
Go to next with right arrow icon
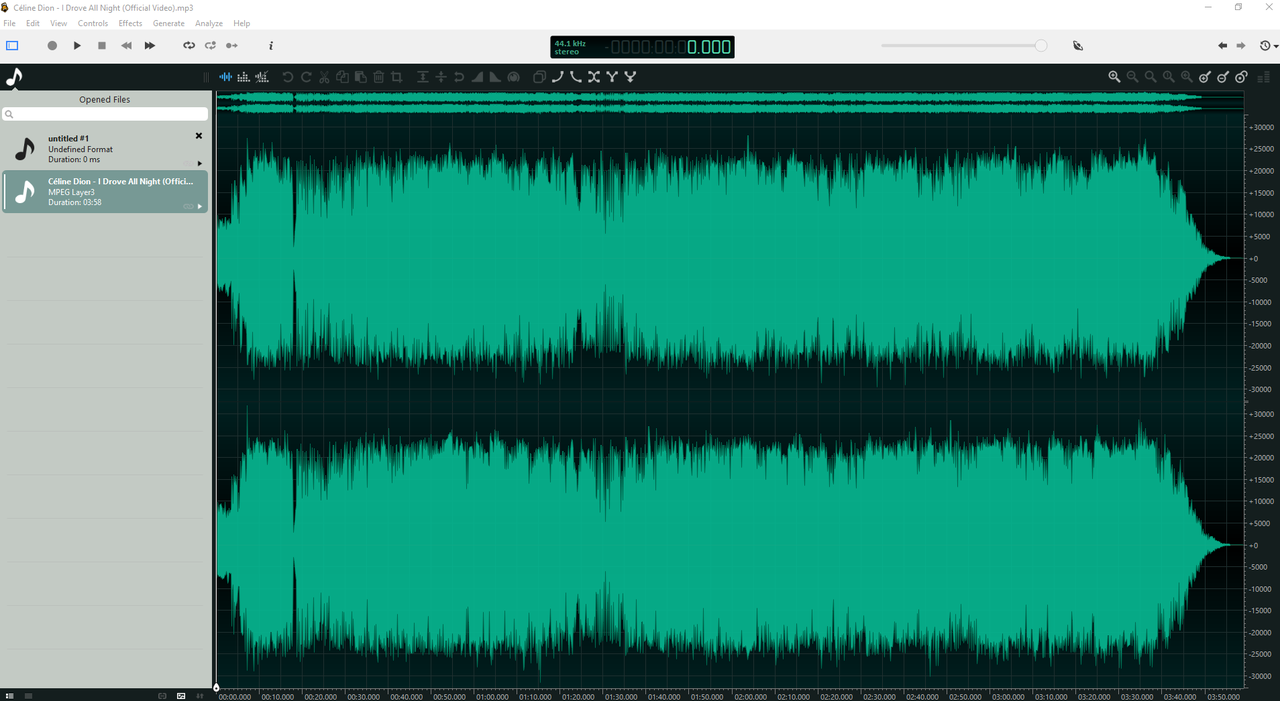click(1241, 45)
